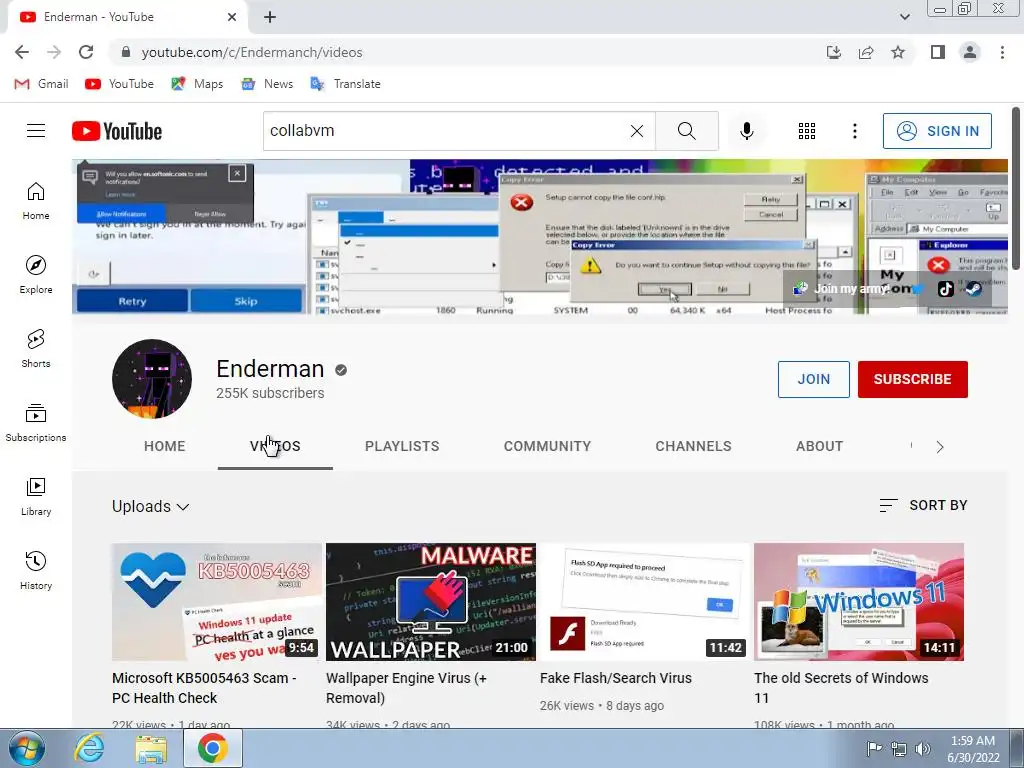Expand Chrome tab search chevron
This screenshot has height=768, width=1024.
pos(904,17)
